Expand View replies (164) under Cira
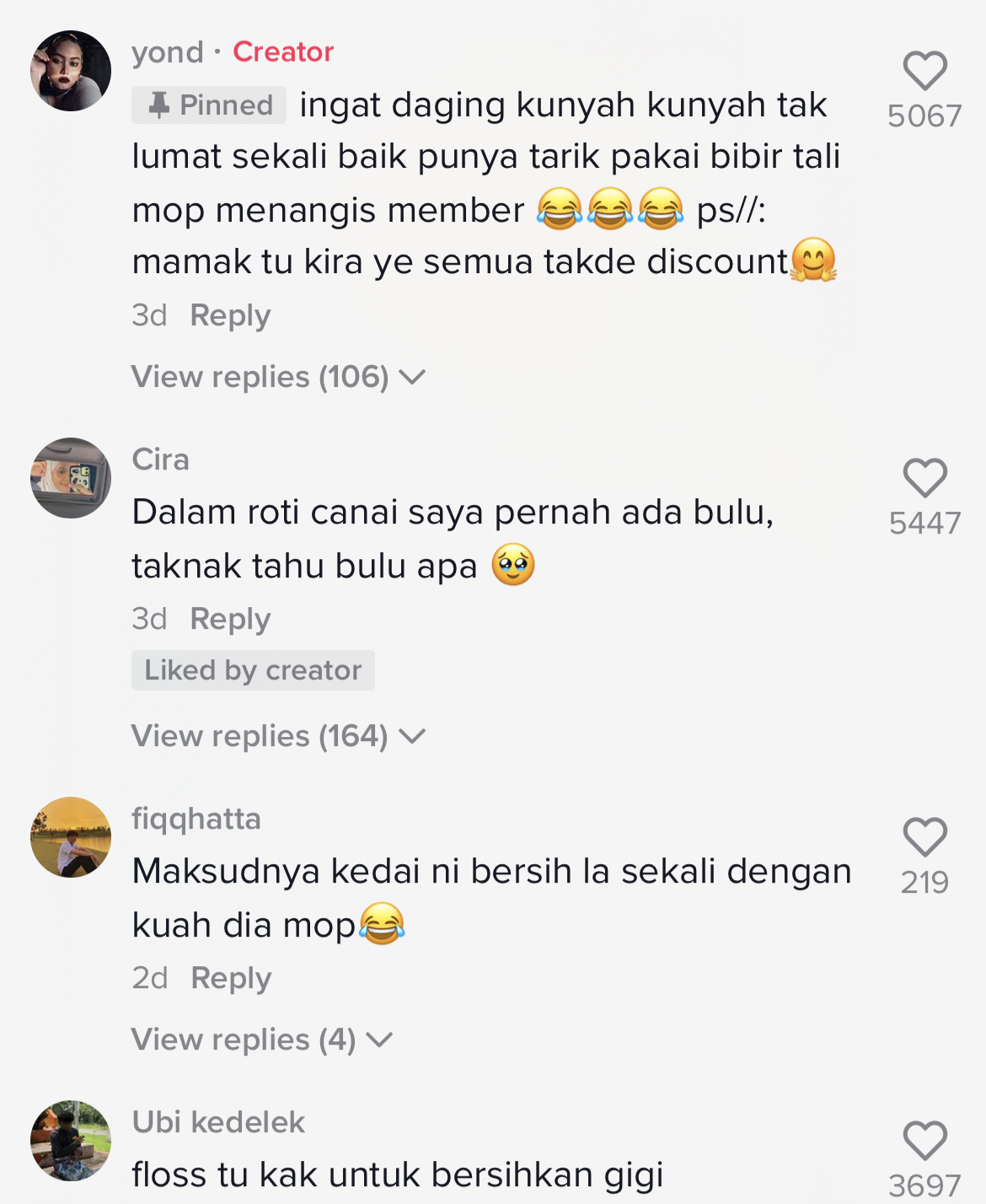Screen dimensions: 986x1204 [x=279, y=736]
